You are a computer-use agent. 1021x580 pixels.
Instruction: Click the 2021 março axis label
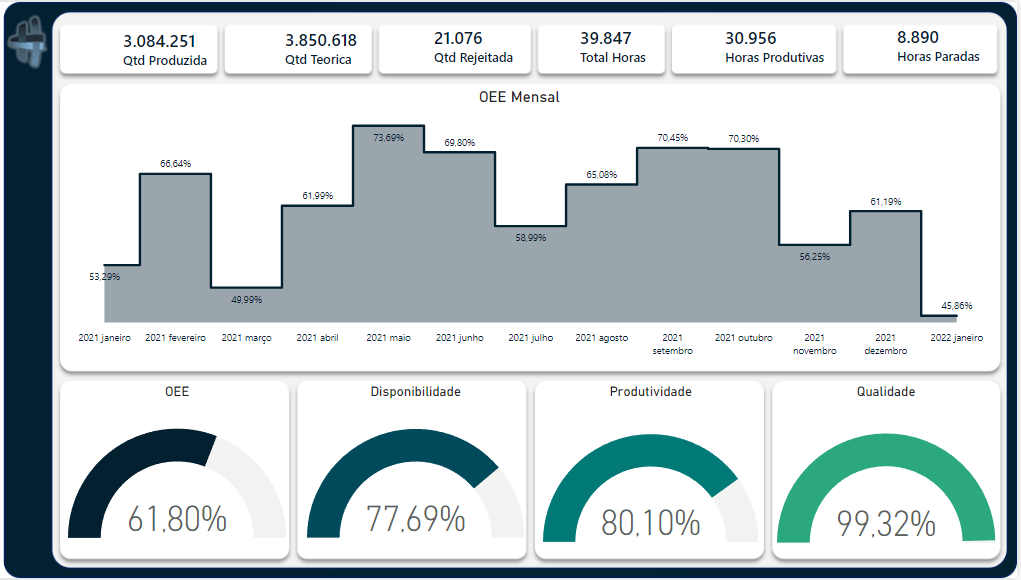pos(247,338)
